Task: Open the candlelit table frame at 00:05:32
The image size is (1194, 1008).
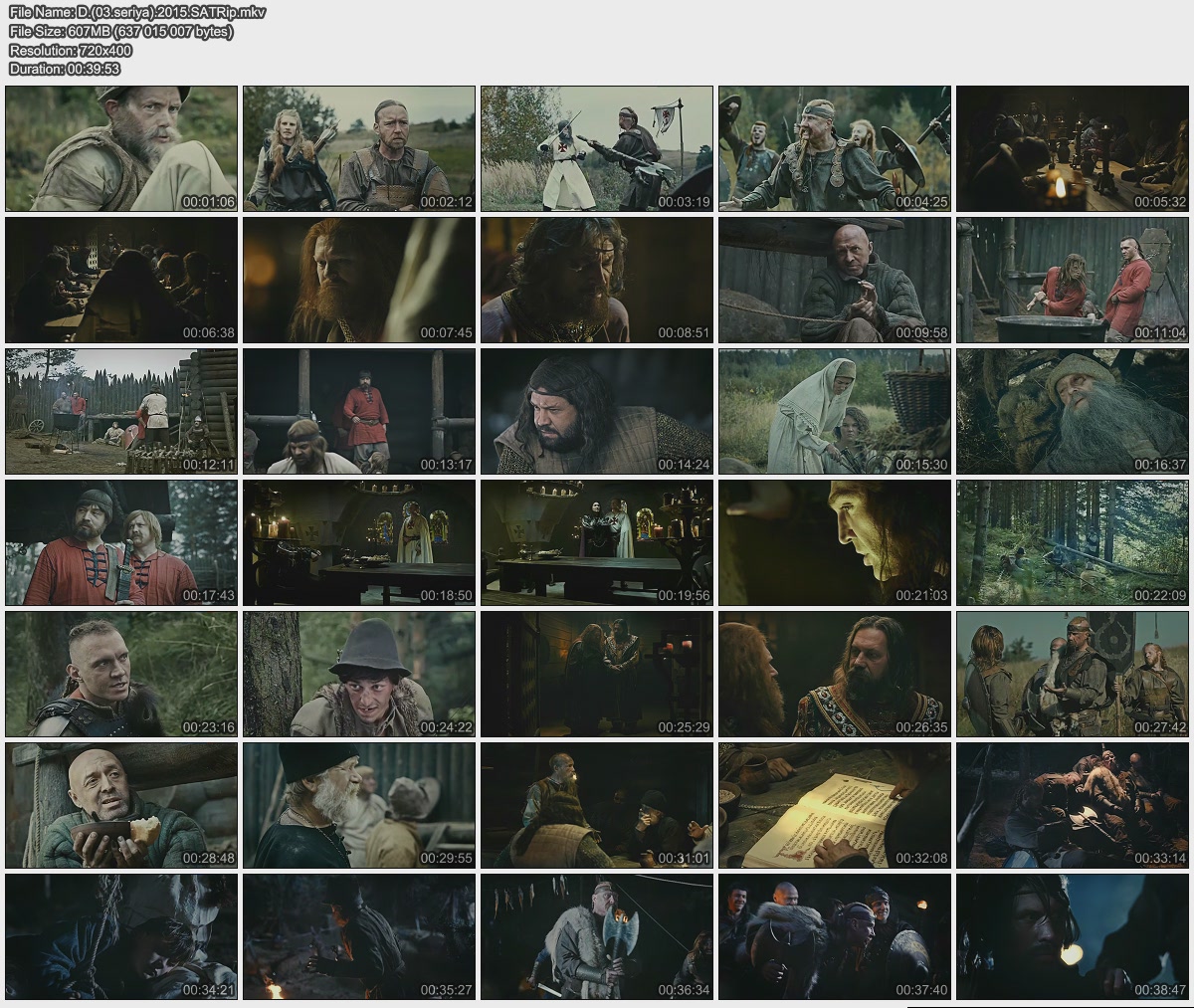Action: [x=1073, y=148]
